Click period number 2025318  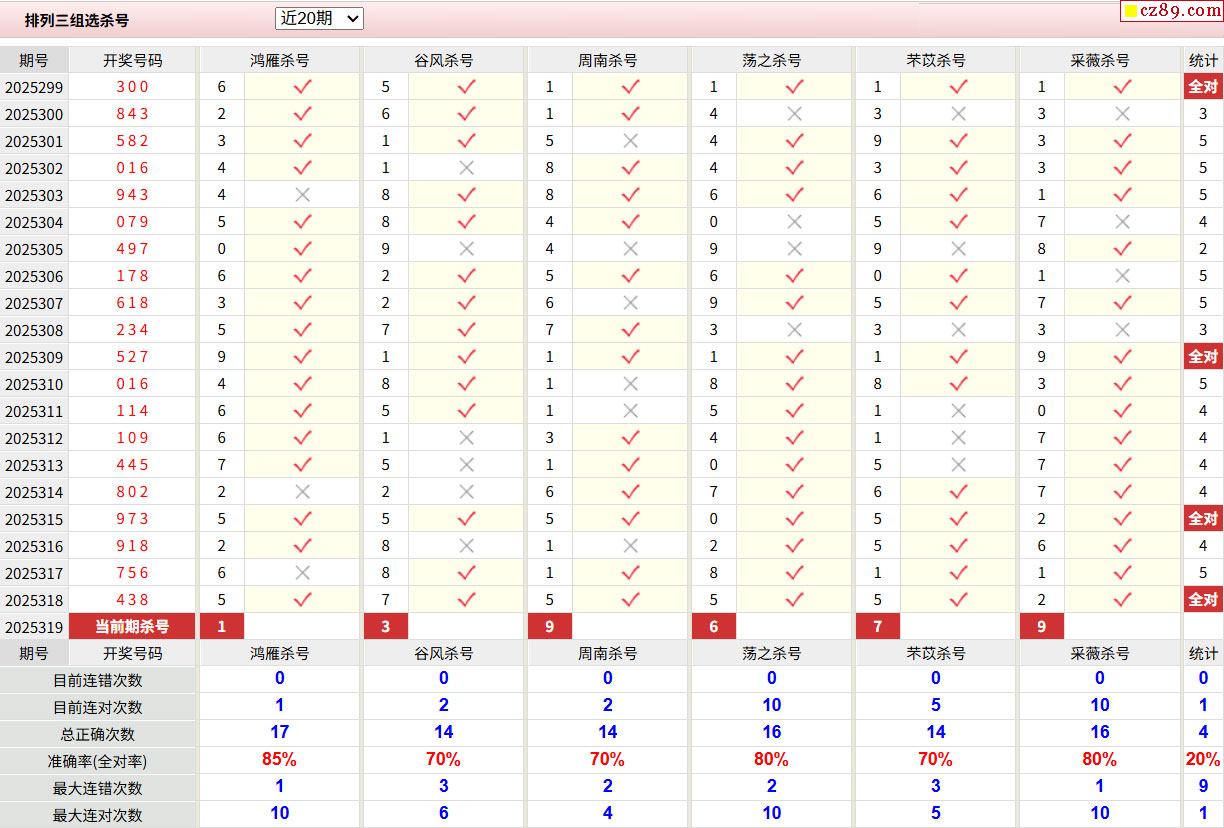pyautogui.click(x=34, y=600)
